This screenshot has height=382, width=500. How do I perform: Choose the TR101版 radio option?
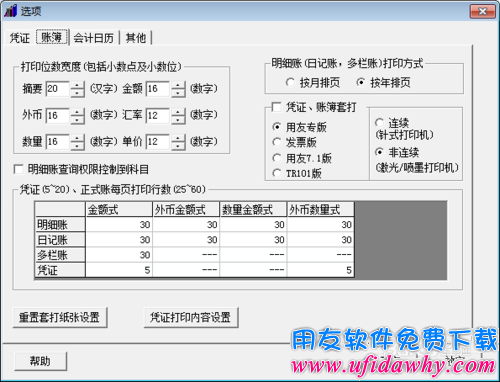point(277,173)
